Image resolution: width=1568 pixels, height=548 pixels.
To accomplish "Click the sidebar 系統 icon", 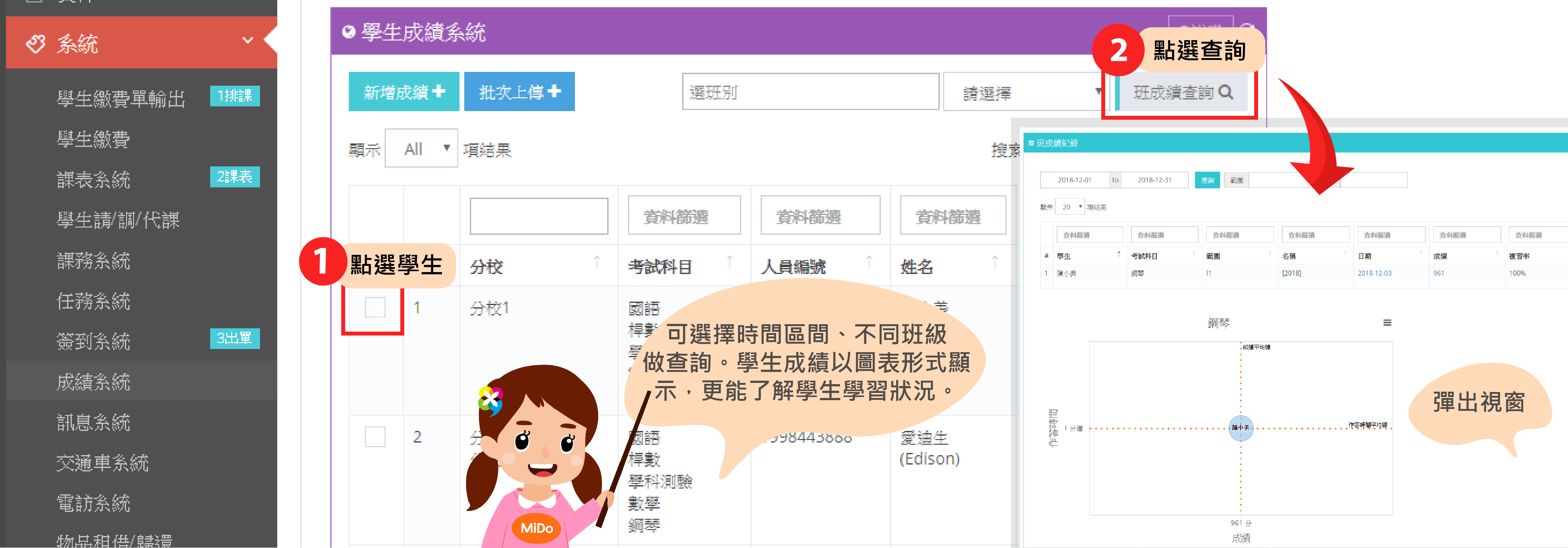I will click(36, 44).
